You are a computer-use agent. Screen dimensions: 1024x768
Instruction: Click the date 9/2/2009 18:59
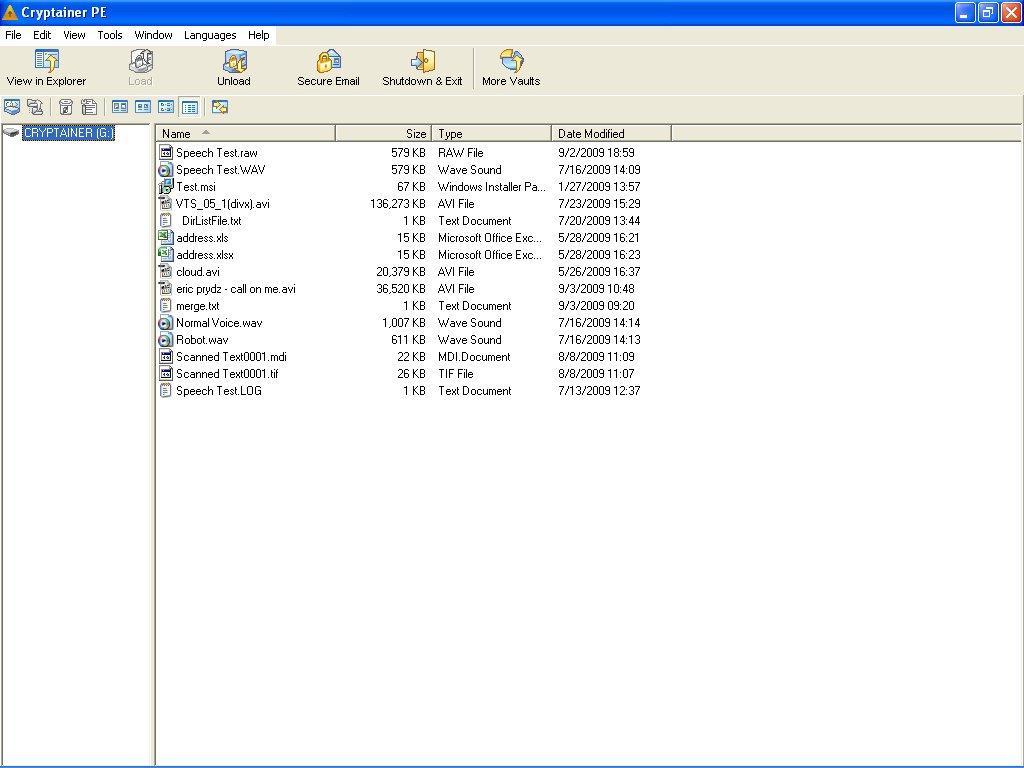[x=596, y=153]
